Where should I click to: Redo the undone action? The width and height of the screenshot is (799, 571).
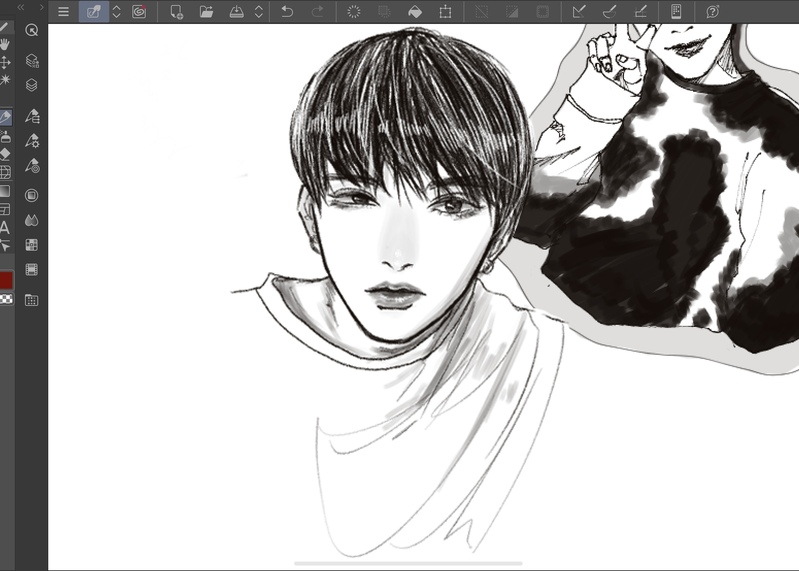(x=317, y=11)
